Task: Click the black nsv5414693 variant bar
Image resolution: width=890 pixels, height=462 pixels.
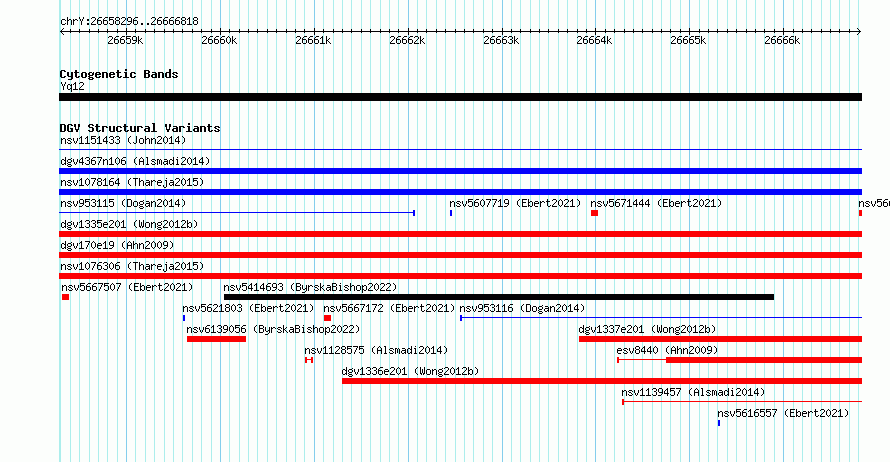Action: 499,297
